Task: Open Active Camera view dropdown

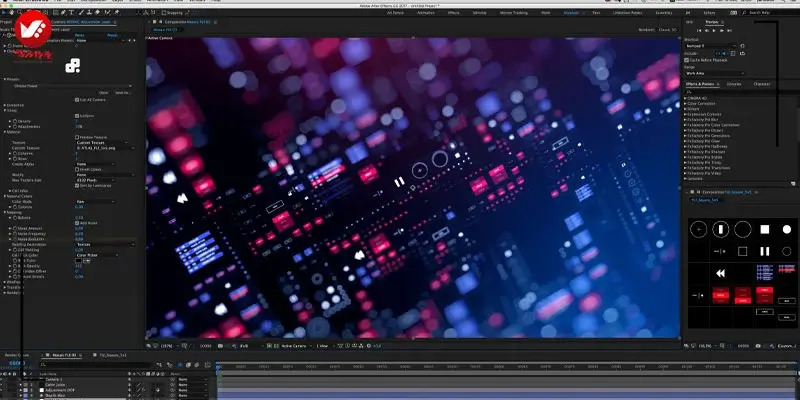Action: [296, 346]
